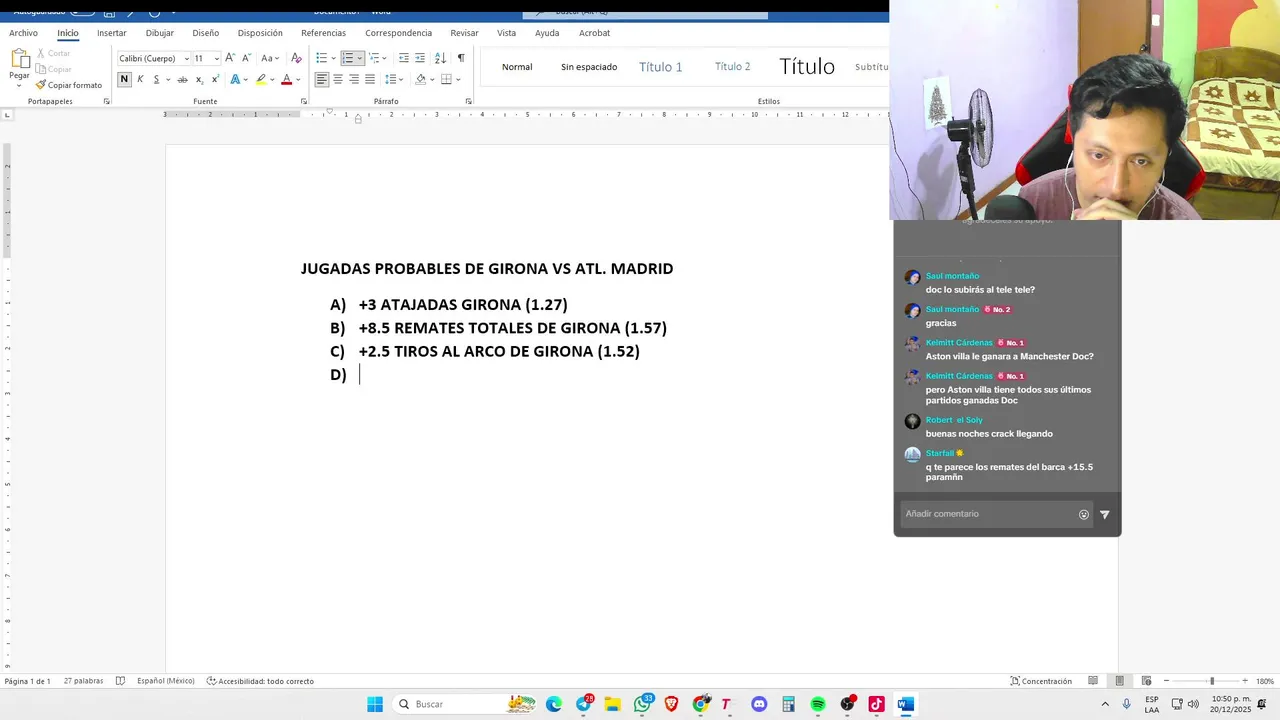Apply superscript formatting

(x=215, y=79)
